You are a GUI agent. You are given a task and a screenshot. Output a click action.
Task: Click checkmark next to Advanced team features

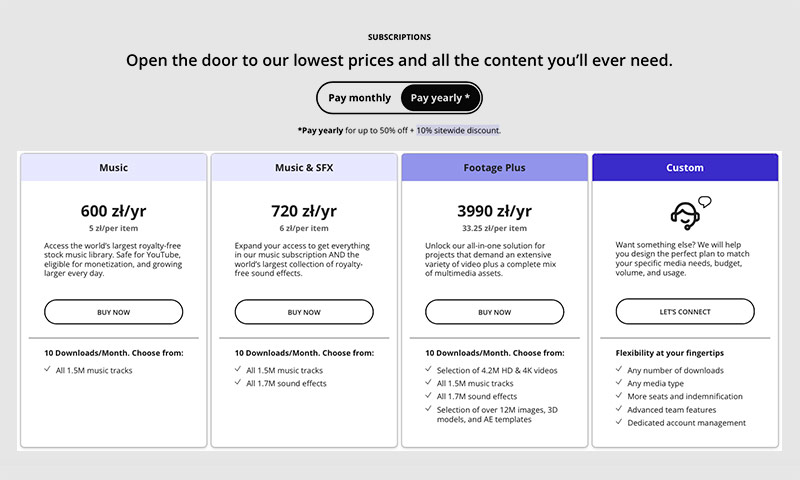coord(619,409)
